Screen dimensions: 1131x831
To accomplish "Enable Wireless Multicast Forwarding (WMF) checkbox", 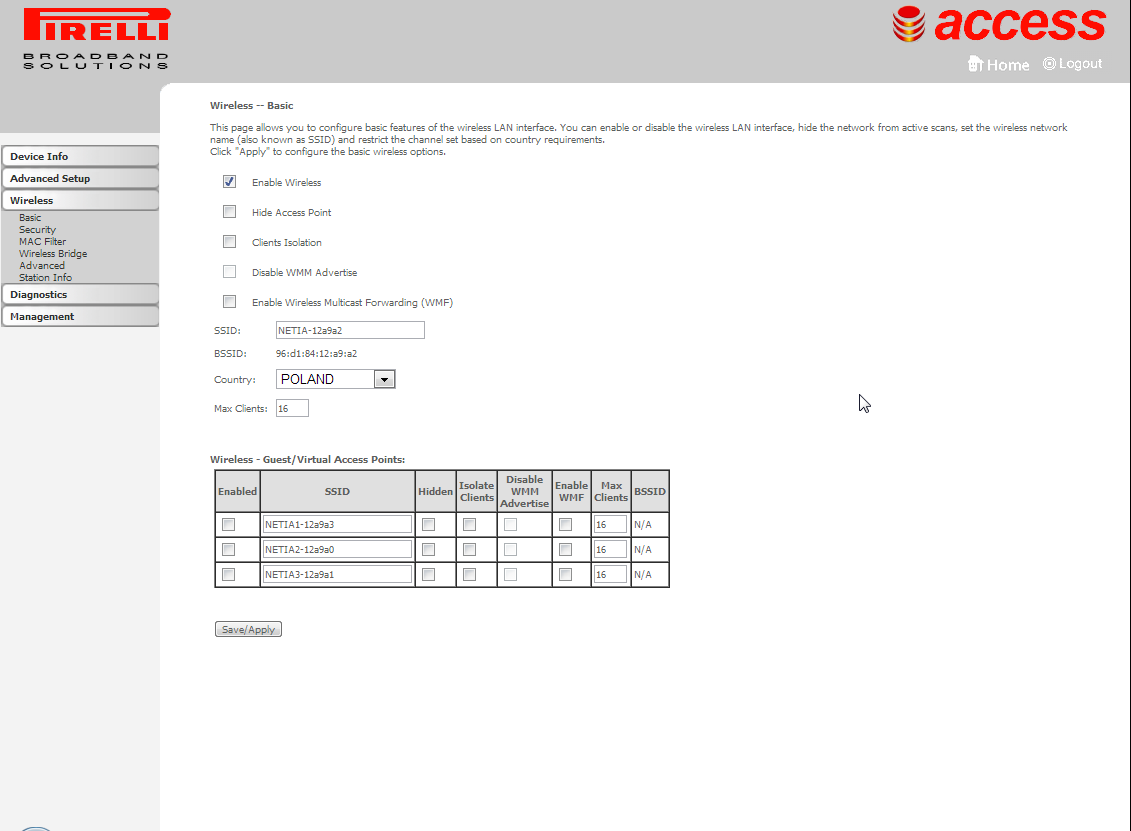I will click(229, 302).
